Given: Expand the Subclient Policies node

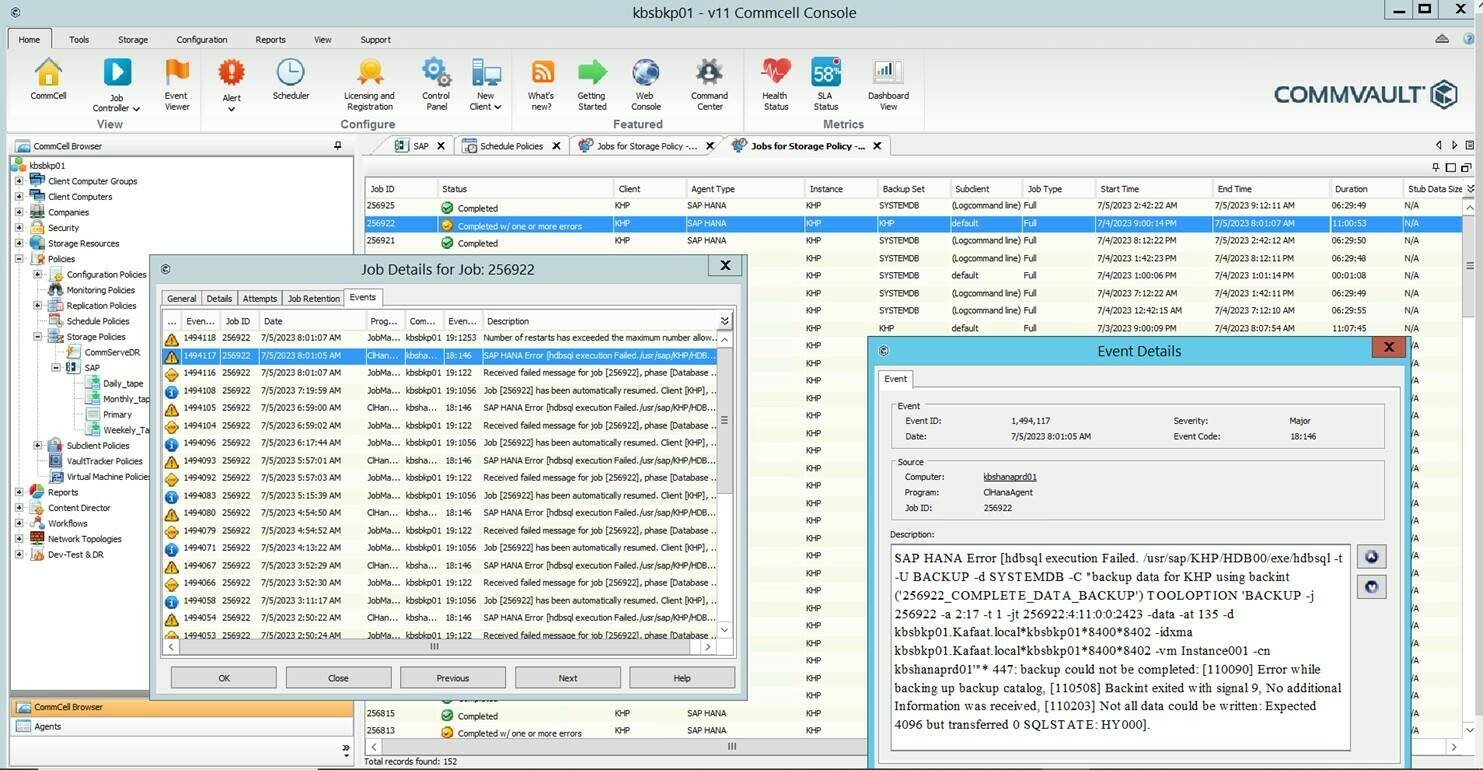Looking at the screenshot, I should (x=37, y=446).
